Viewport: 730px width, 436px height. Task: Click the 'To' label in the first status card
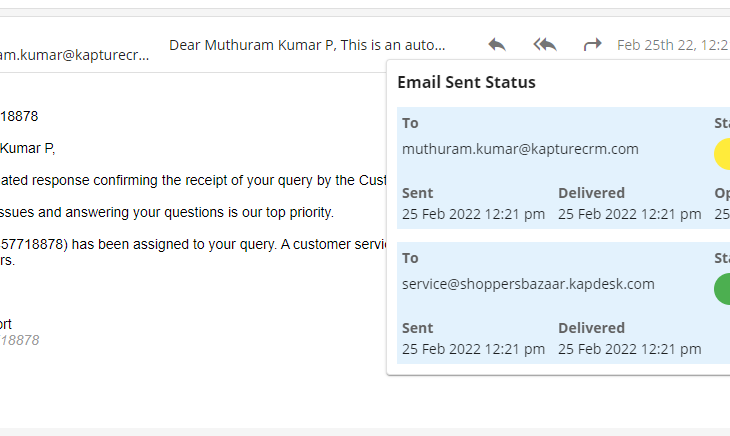(x=410, y=123)
